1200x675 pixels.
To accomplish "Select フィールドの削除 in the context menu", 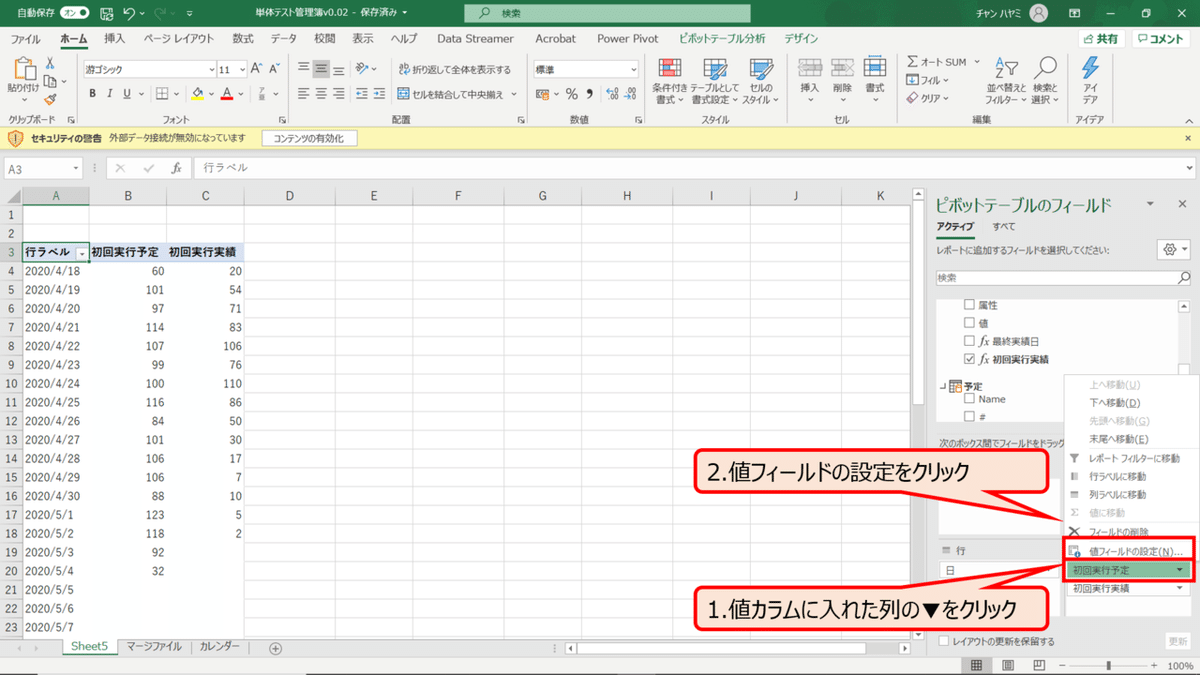I will tap(1119, 531).
